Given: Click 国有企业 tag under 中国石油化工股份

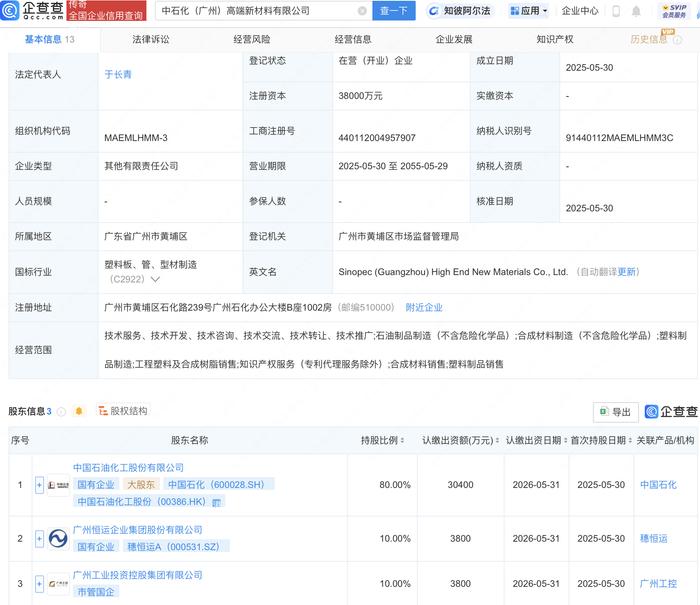Looking at the screenshot, I should 96,485.
